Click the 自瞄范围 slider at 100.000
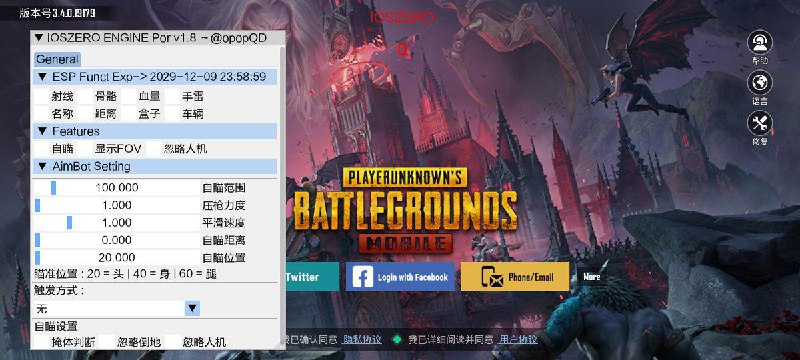Screen dimensions: 800x360 click(x=117, y=188)
